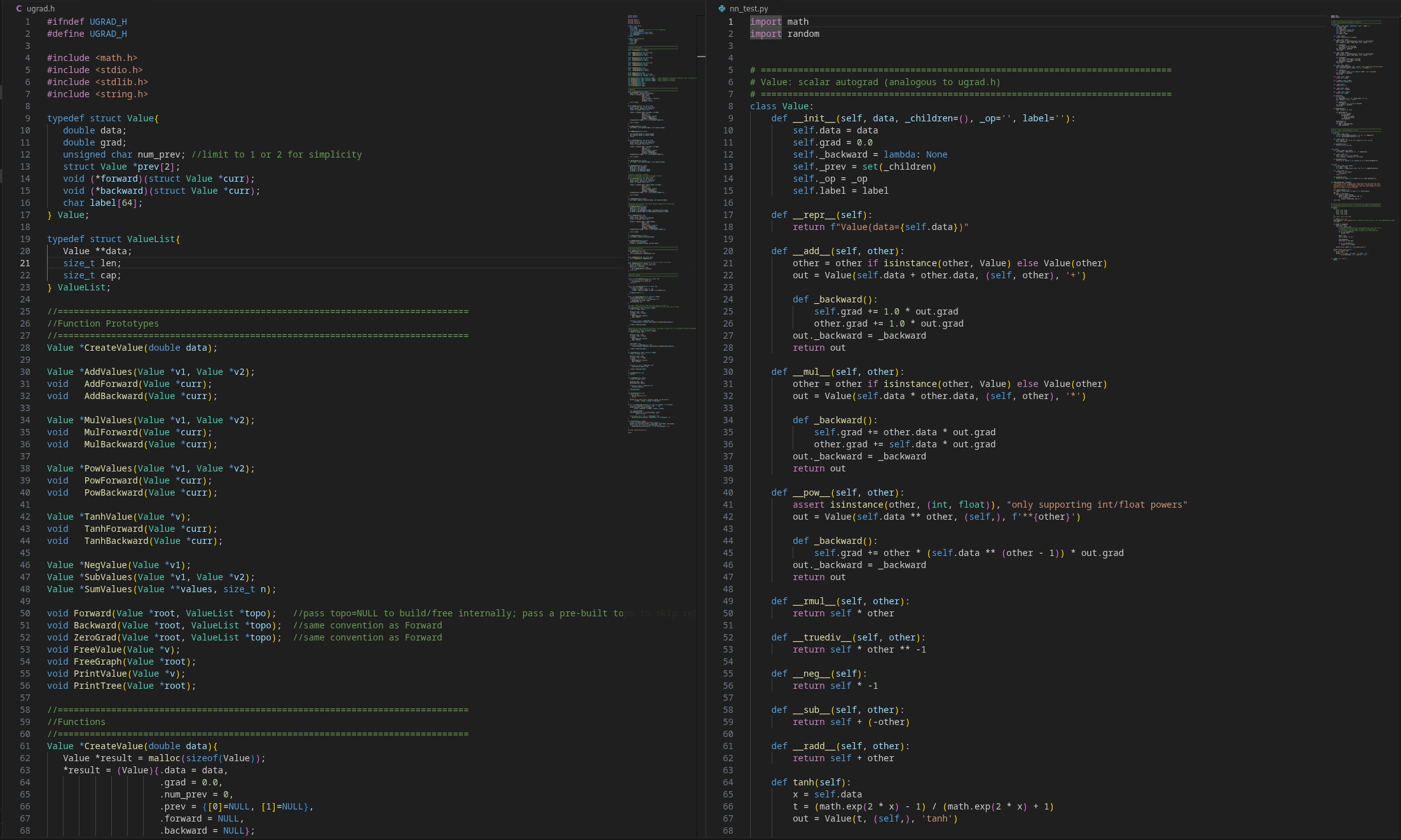Screen dimensions: 1401x840
Task: Click the 'def __radd__(self, other):' line
Action: pyautogui.click(x=841, y=746)
